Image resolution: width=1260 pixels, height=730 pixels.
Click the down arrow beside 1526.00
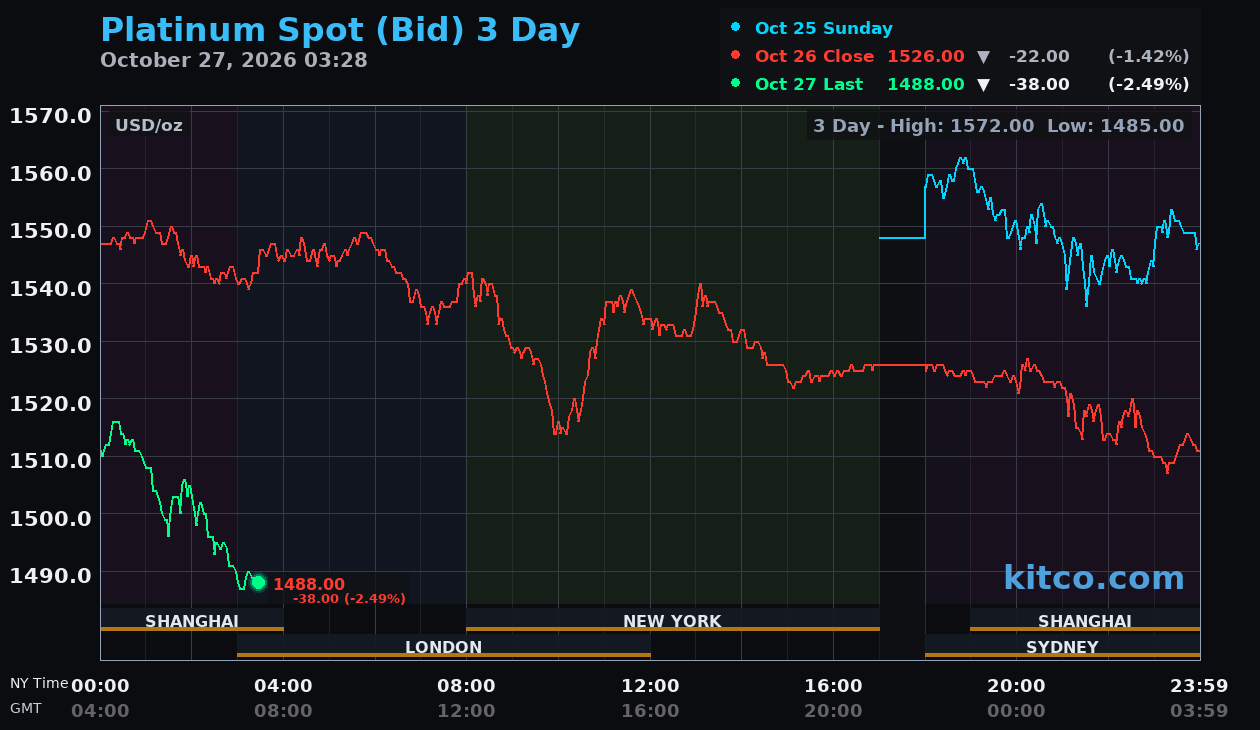983,57
